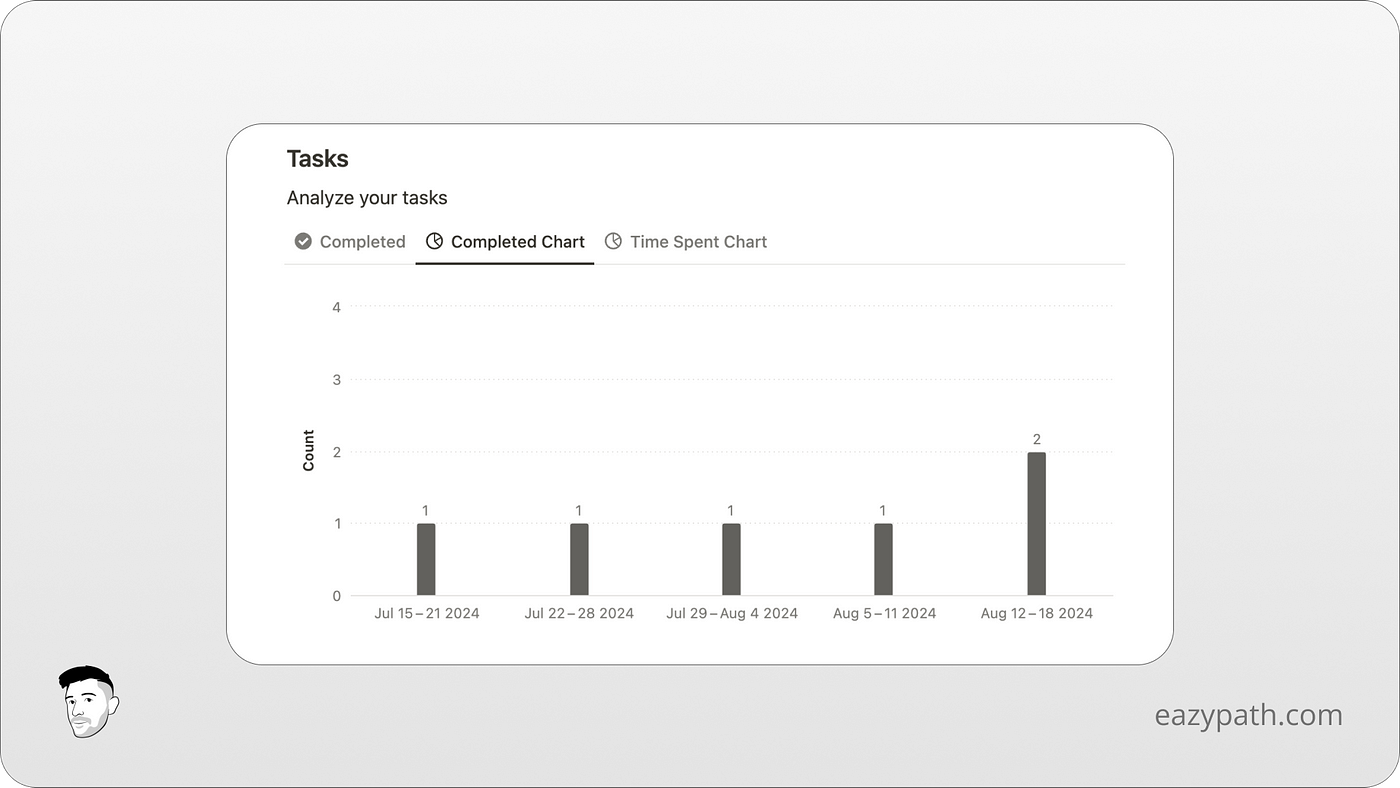Click the checkmark icon on the Completed tab
The height and width of the screenshot is (788, 1400).
[x=302, y=241]
